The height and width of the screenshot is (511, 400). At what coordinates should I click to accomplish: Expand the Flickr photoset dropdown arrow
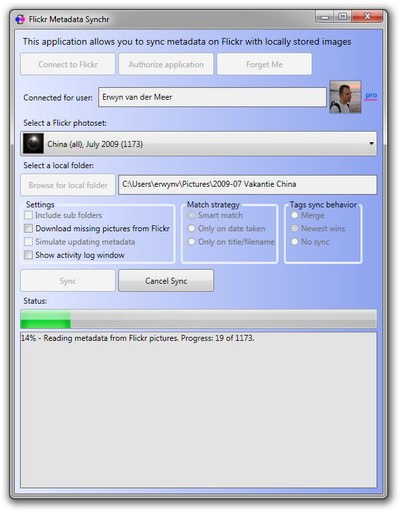371,144
